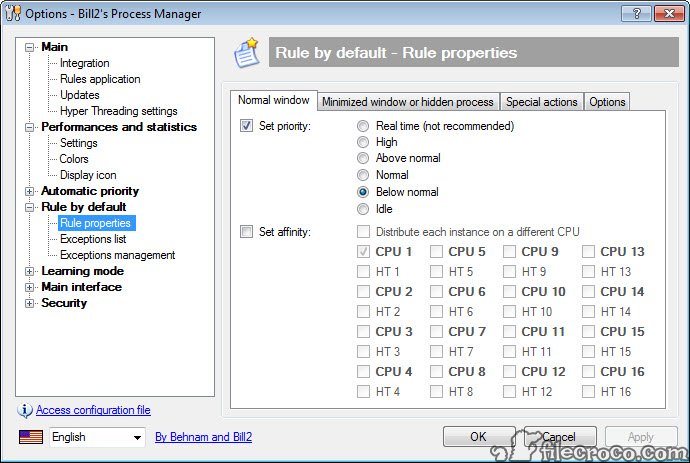Check the CPU 5 checkbox
Viewport: 690px width, 463px height.
[437, 252]
